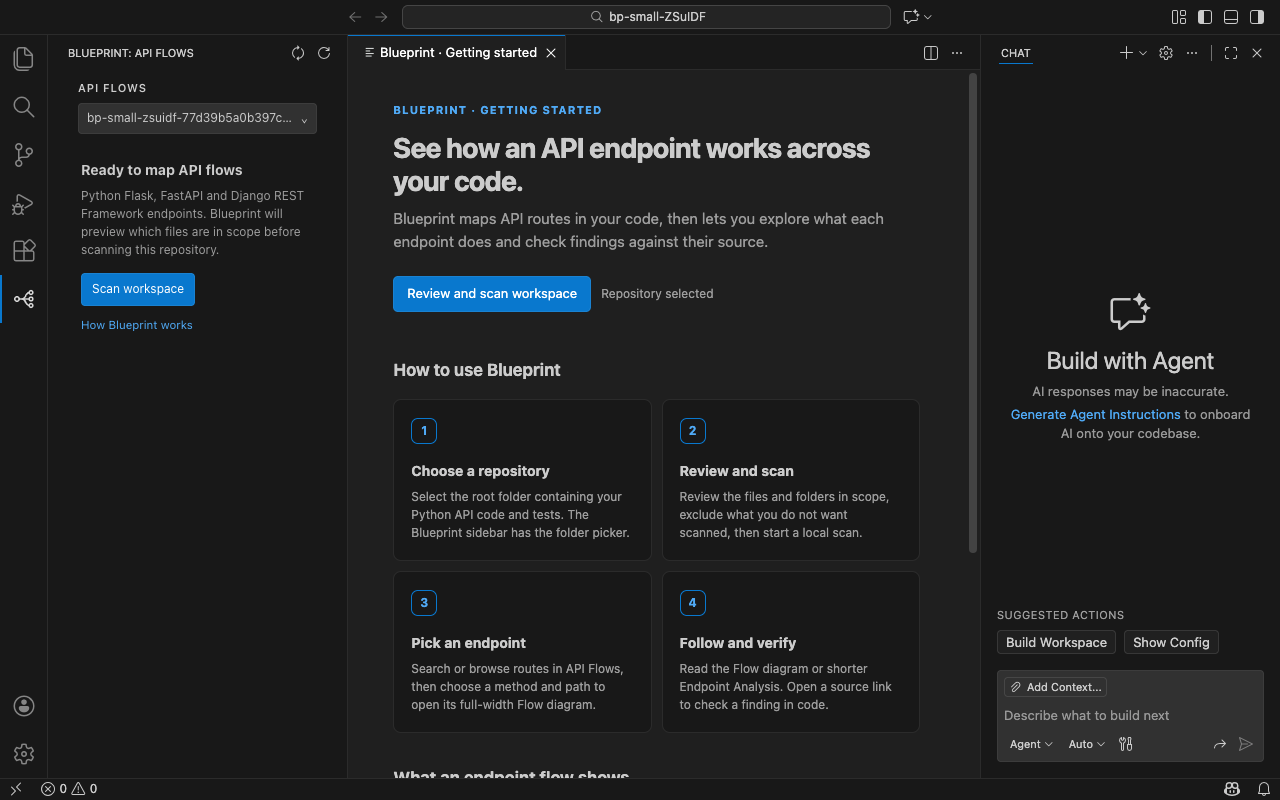Open notifications bell in status bar

coord(1263,789)
